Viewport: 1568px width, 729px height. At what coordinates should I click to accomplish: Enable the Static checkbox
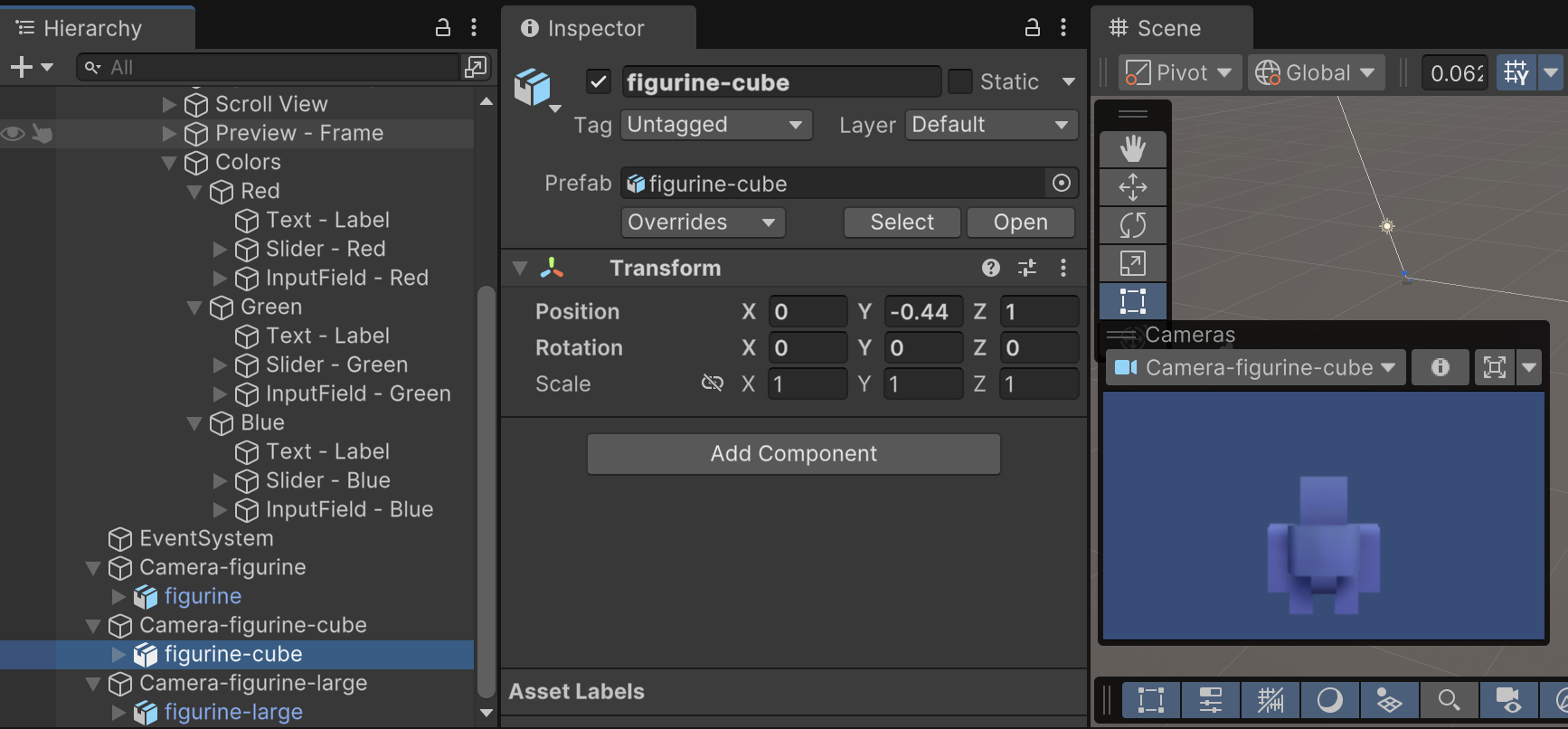[x=959, y=82]
